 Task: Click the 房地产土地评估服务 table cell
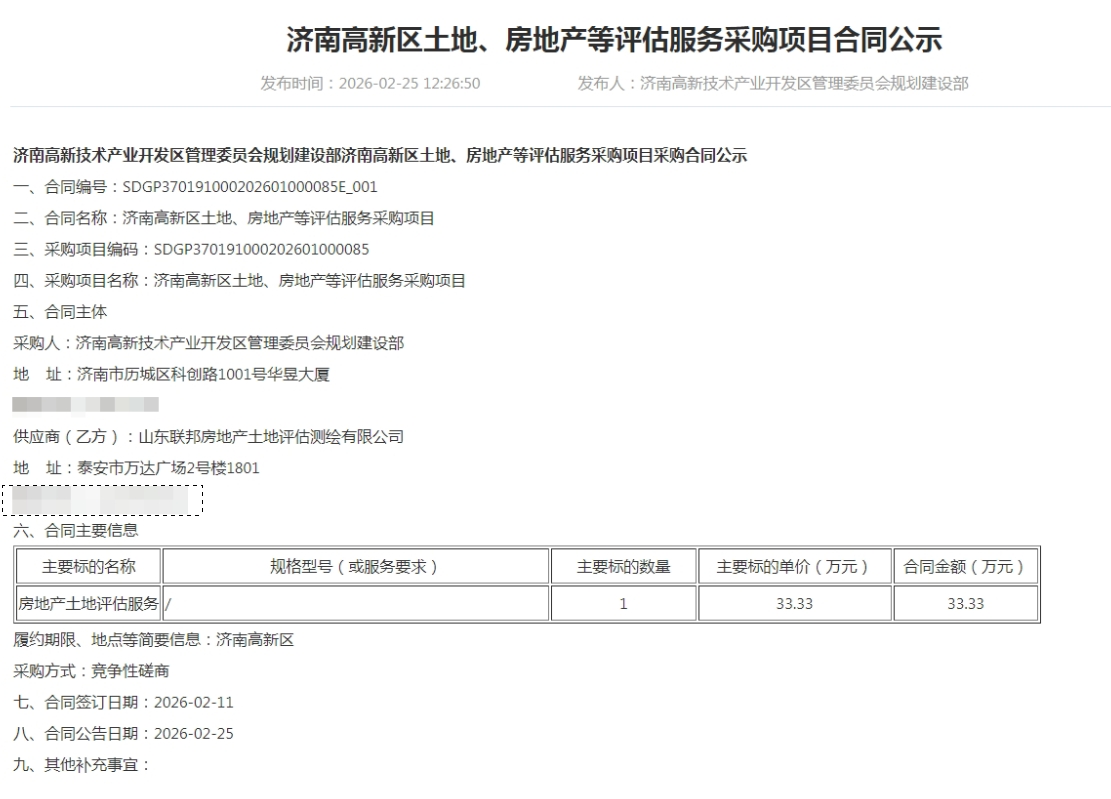[x=88, y=604]
